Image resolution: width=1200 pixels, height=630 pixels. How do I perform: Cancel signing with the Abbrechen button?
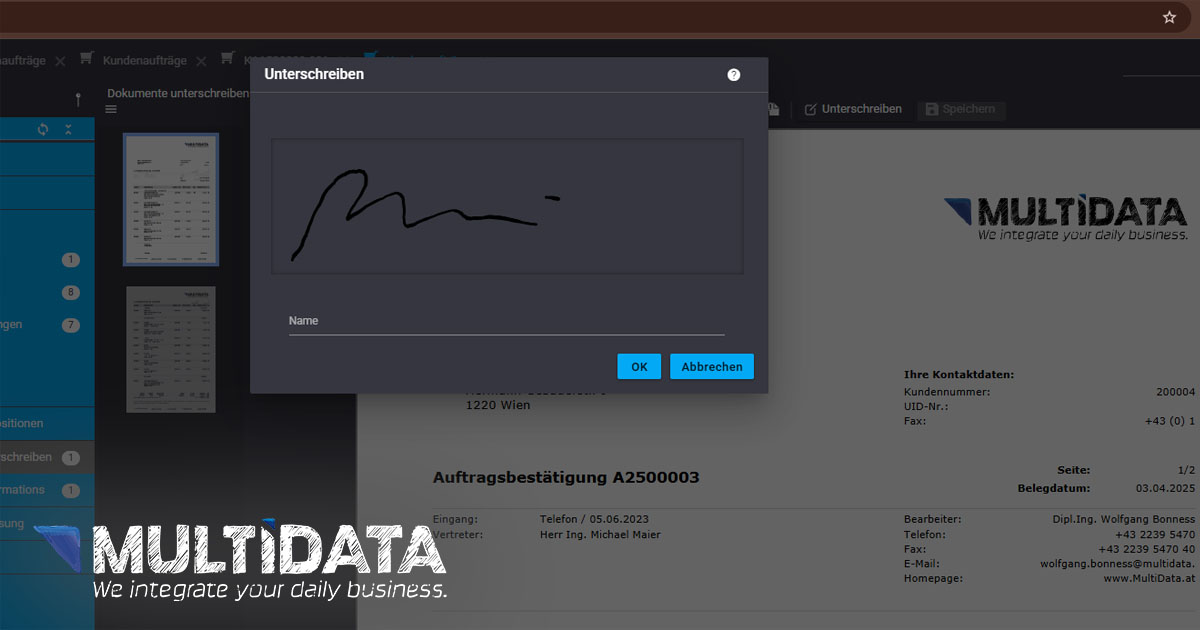pos(711,367)
